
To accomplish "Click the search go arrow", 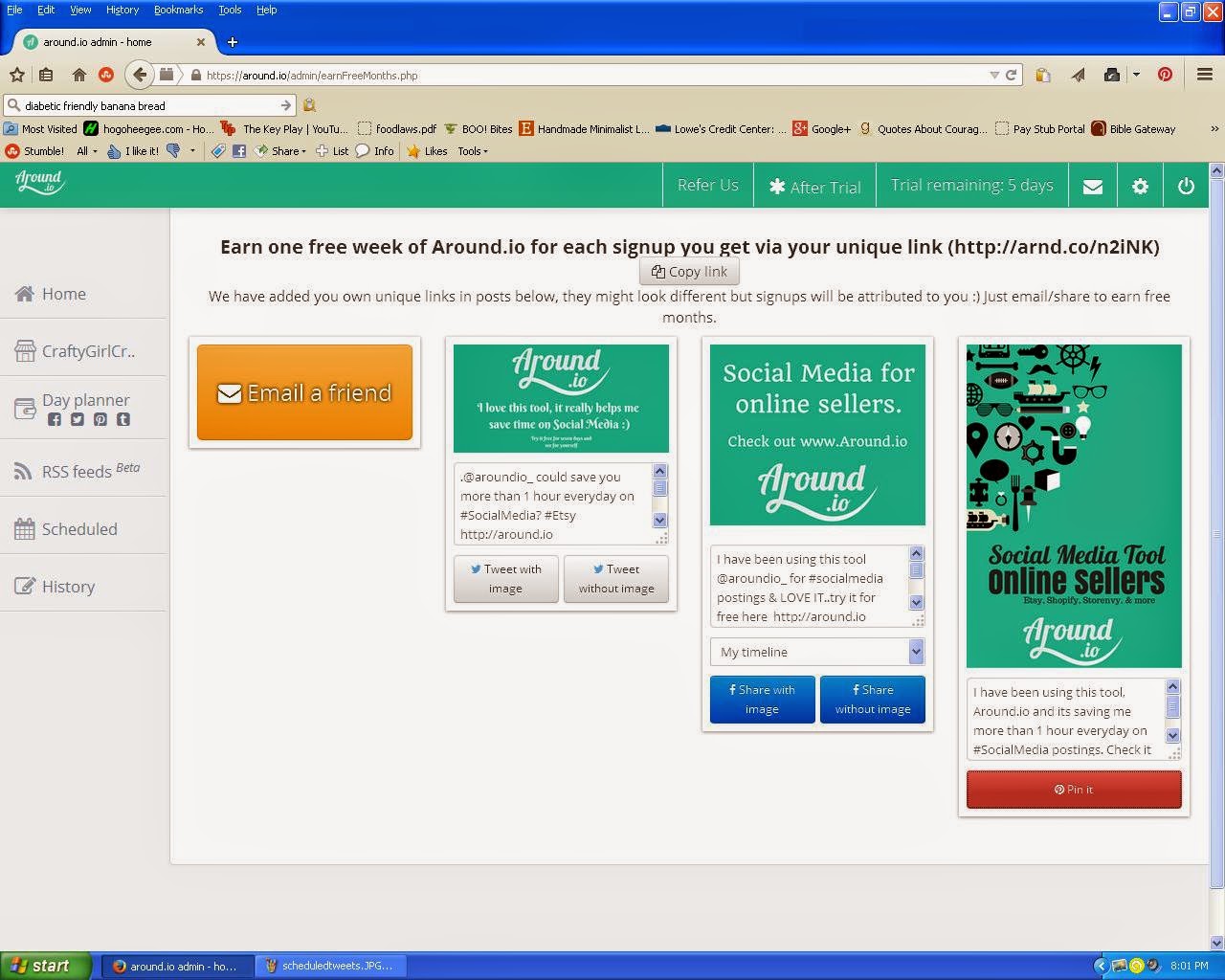I will [285, 105].
